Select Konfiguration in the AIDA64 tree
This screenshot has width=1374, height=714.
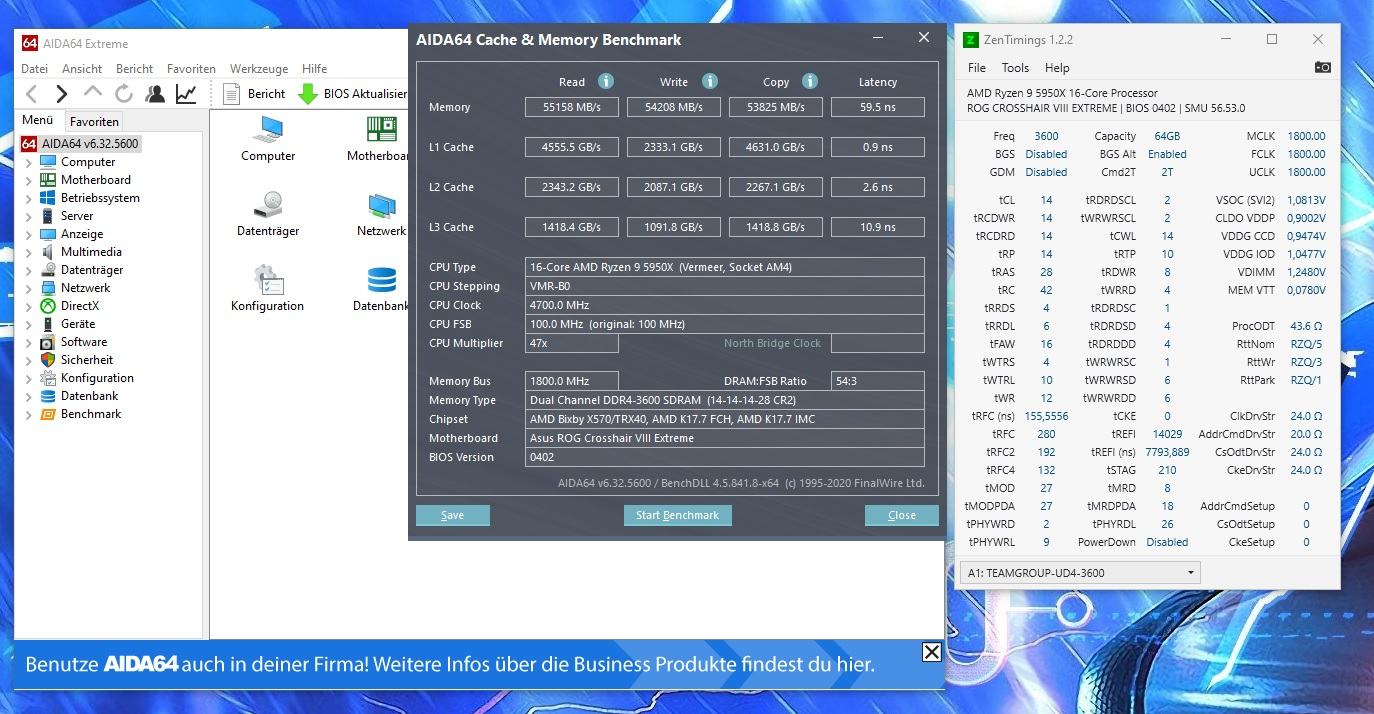point(97,378)
